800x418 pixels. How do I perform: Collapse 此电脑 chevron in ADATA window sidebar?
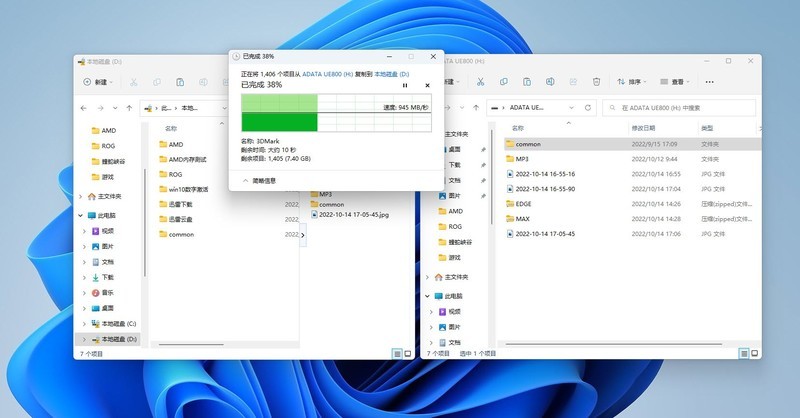[428, 296]
